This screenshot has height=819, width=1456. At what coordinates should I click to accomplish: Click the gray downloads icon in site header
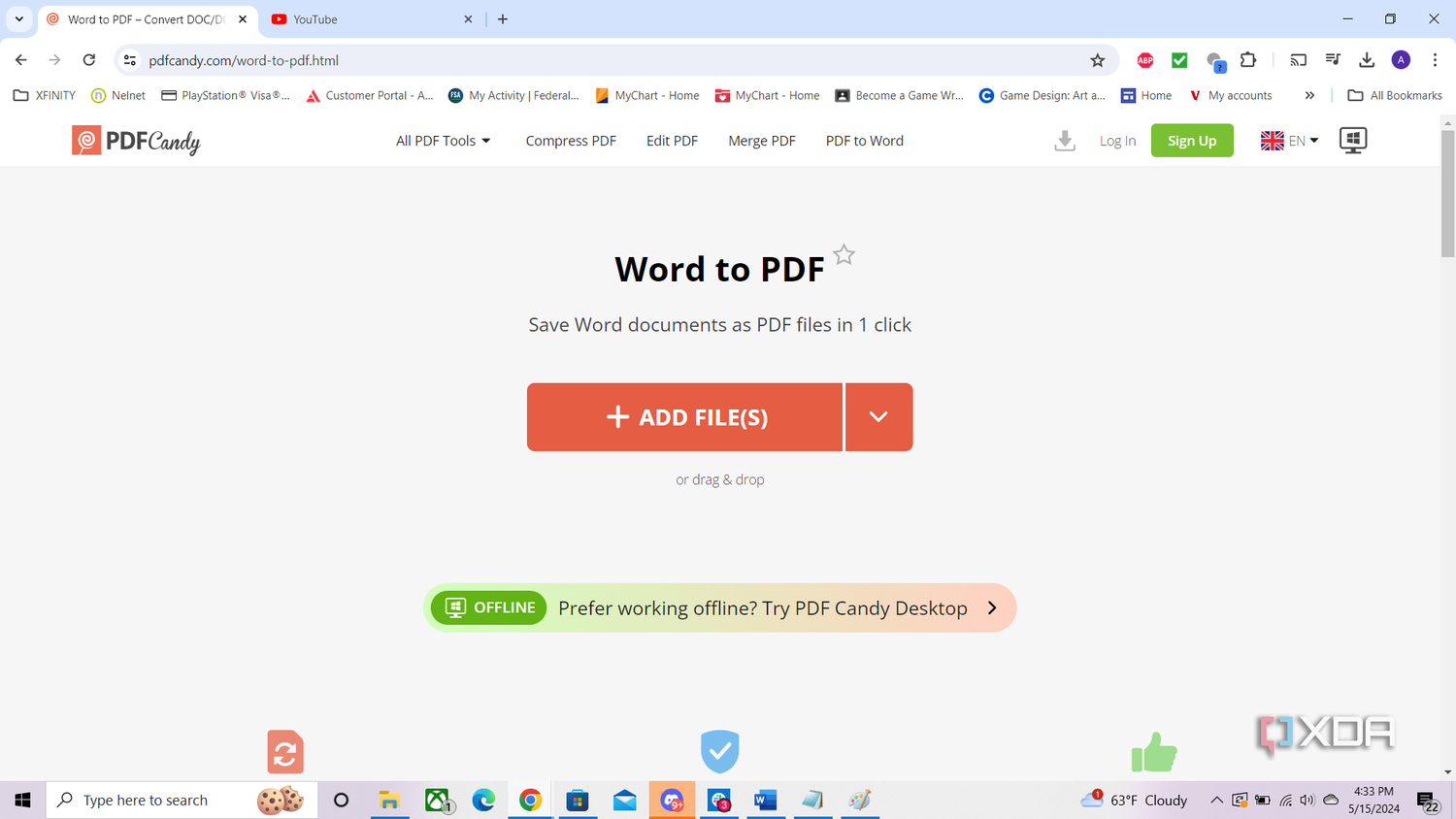click(x=1065, y=141)
